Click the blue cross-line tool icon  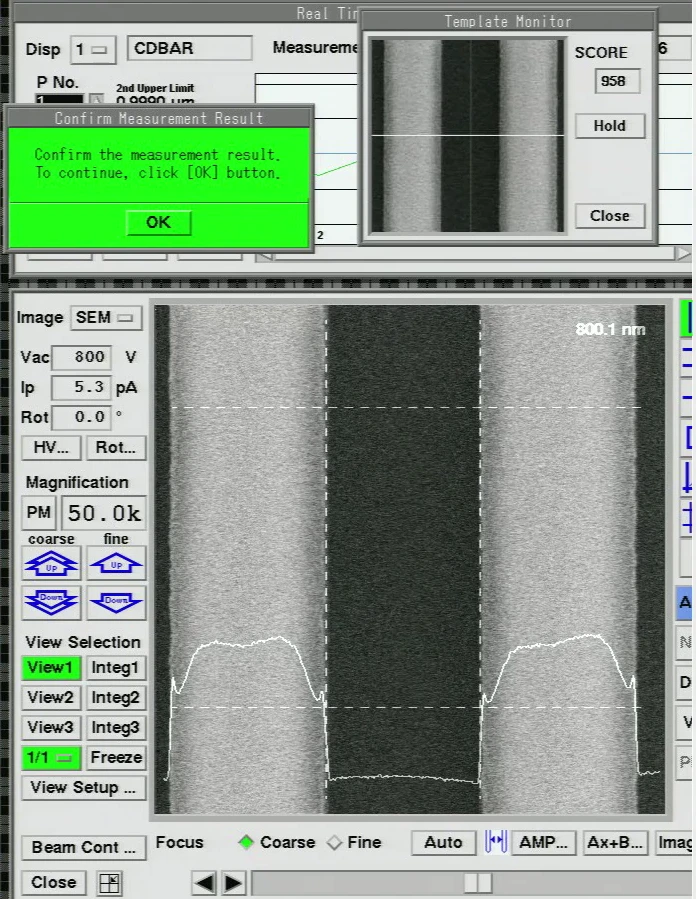[686, 517]
